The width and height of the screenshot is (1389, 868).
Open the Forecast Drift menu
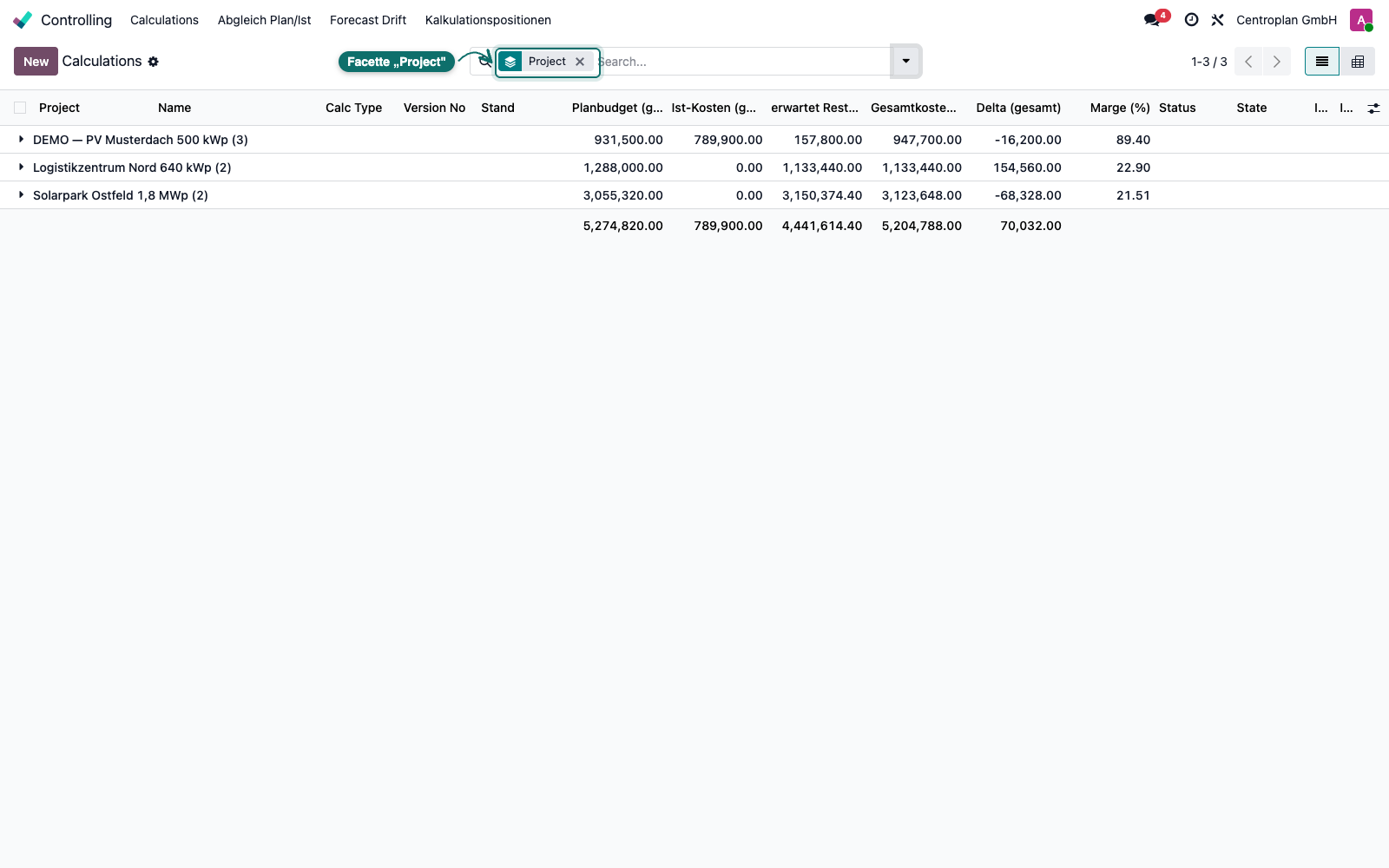pyautogui.click(x=368, y=20)
